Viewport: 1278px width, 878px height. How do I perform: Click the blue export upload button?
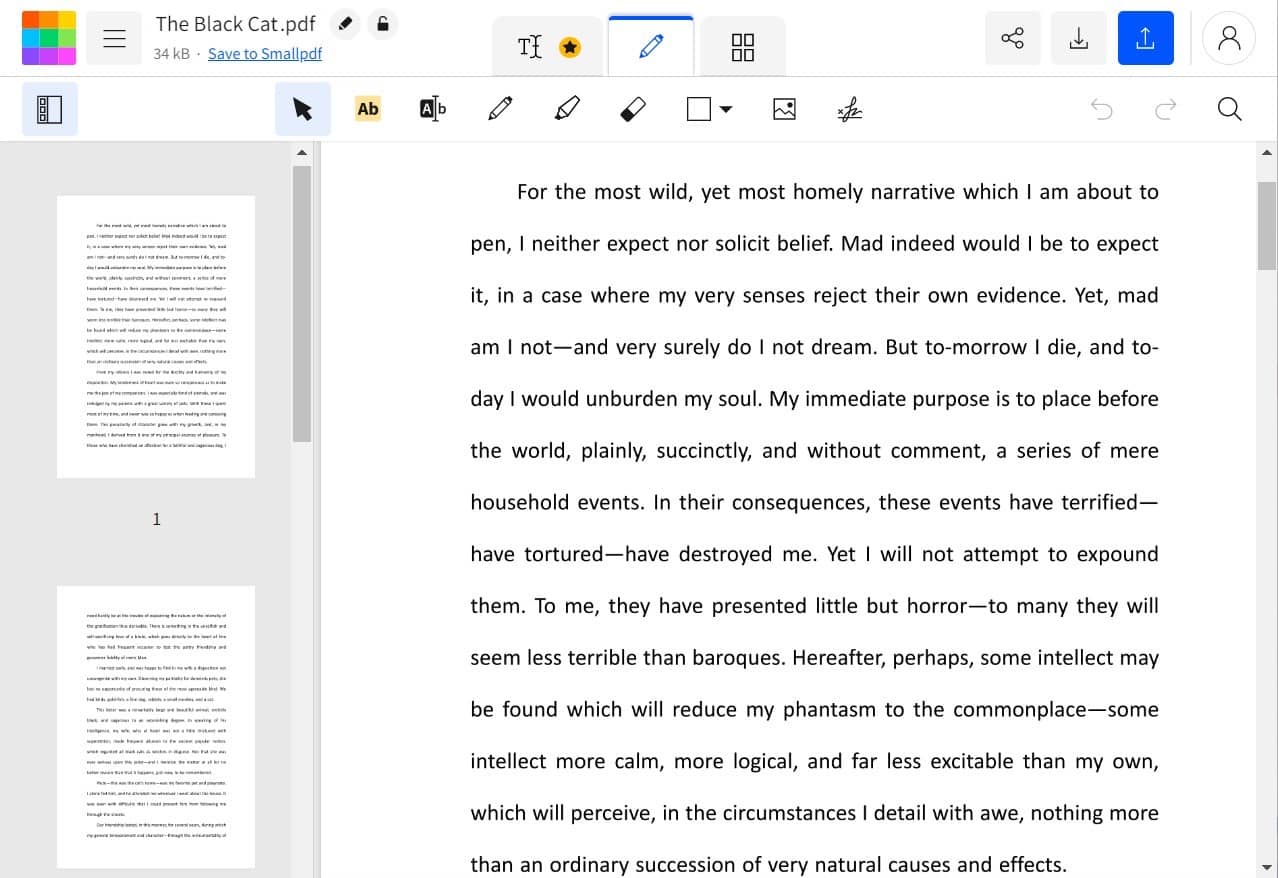click(x=1146, y=38)
